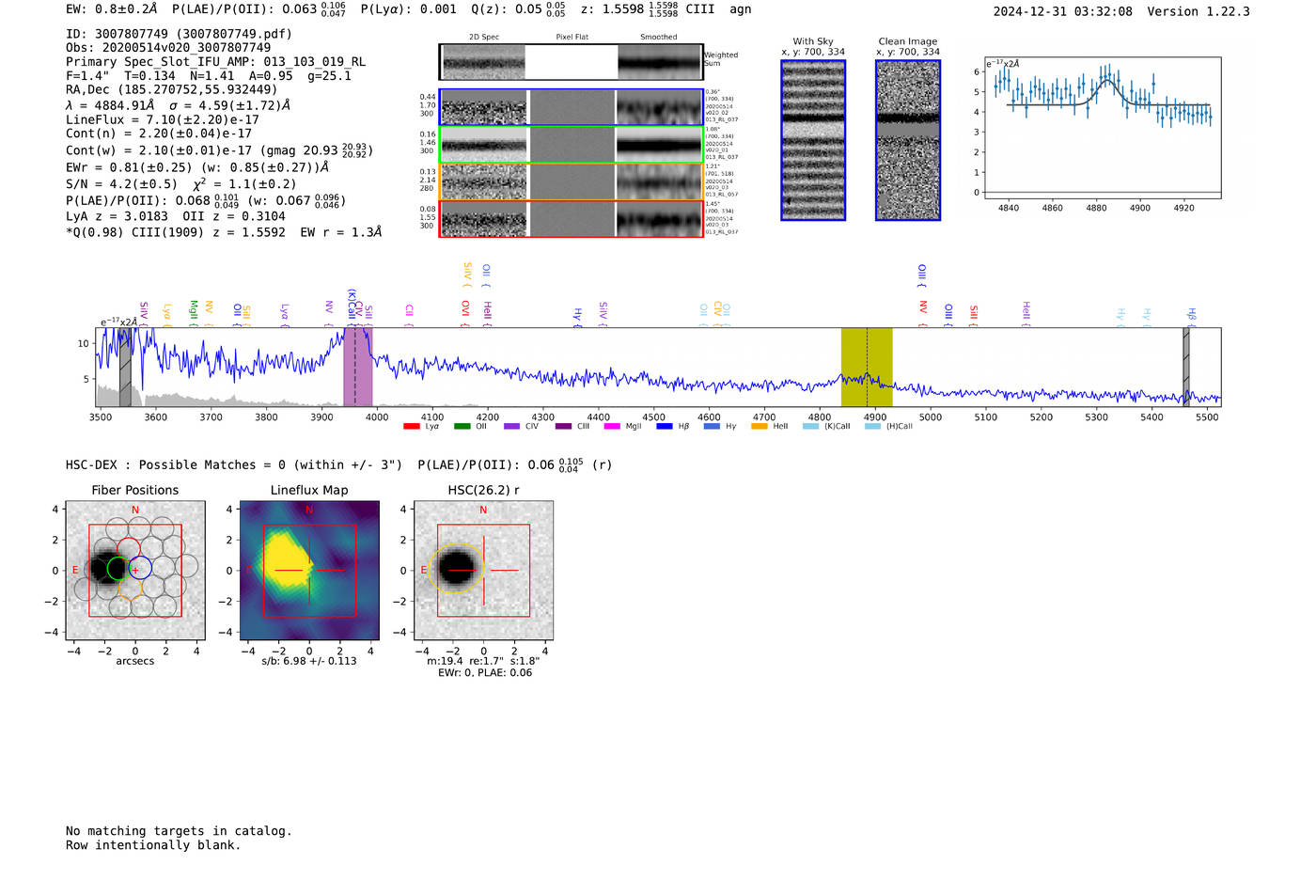
Task: Click the s/b: 6.98 +/- 0.113 caption
Action: (x=309, y=661)
